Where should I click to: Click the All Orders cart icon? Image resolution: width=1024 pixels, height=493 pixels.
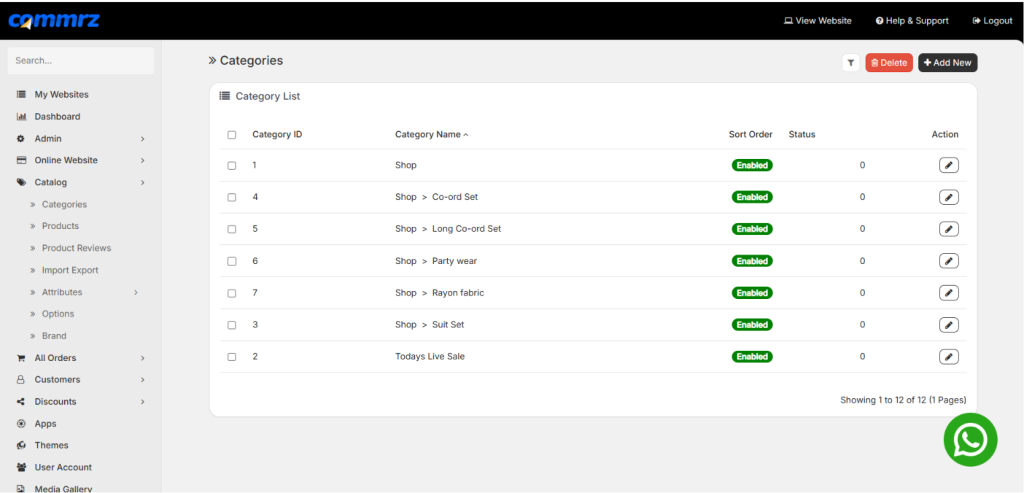(x=21, y=358)
